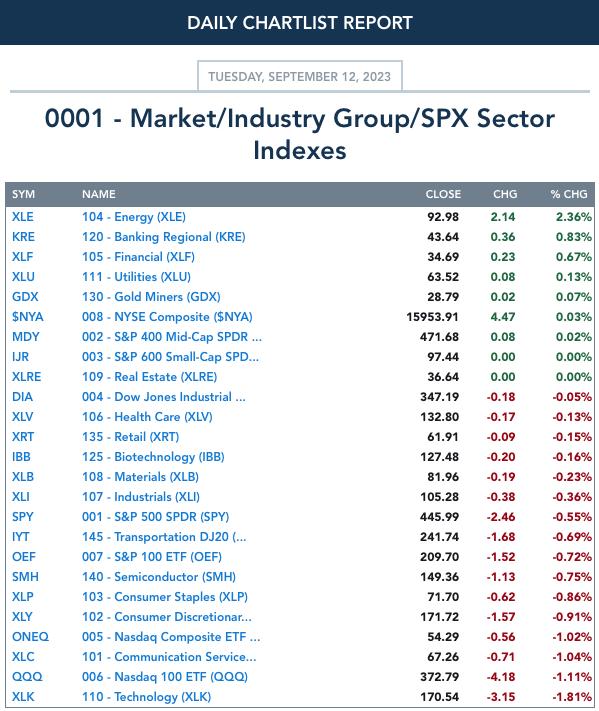
Task: Sort by the CLOSE column header
Action: click(443, 194)
